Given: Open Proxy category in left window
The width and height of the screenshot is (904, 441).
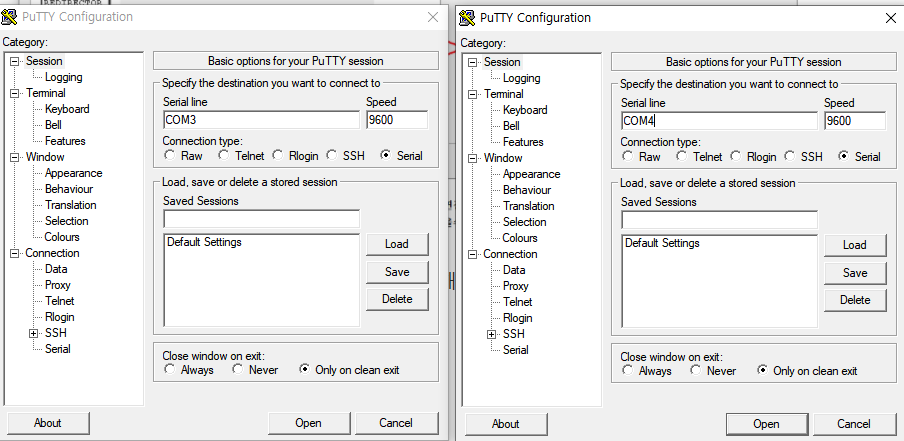Looking at the screenshot, I should pos(58,285).
